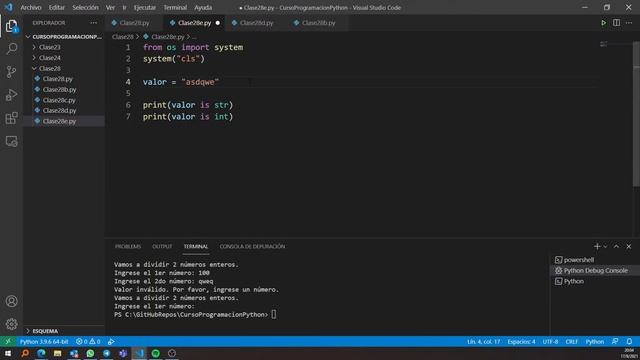Click CRLF end of line selector

coord(571,342)
